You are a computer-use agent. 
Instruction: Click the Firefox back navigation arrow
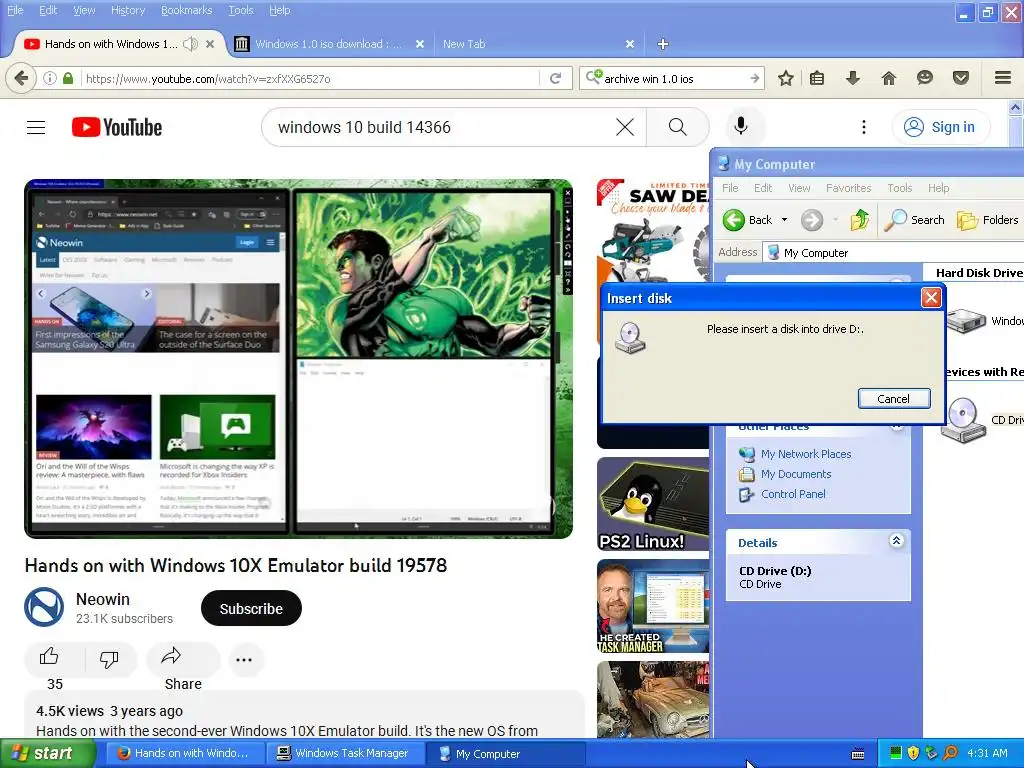point(21,78)
